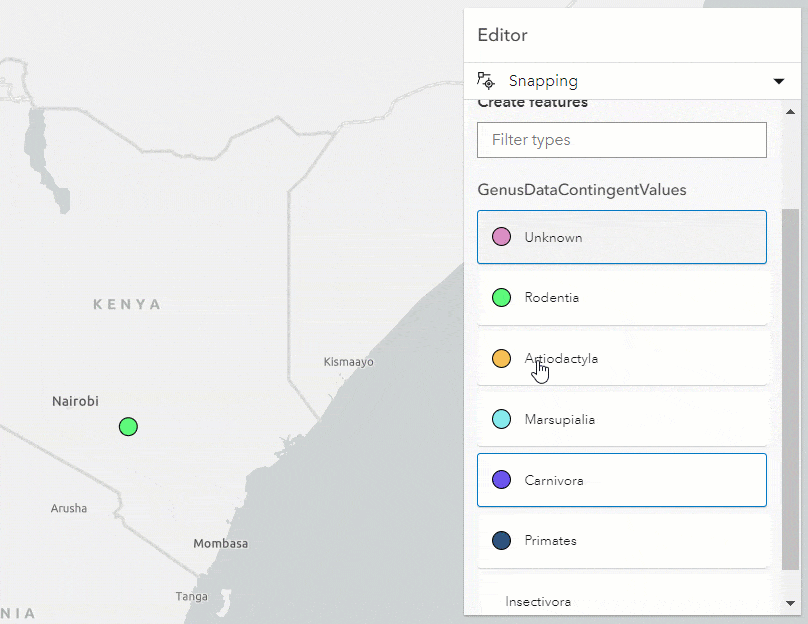Click the pink Unknown symbol circle
The image size is (808, 624).
point(501,237)
